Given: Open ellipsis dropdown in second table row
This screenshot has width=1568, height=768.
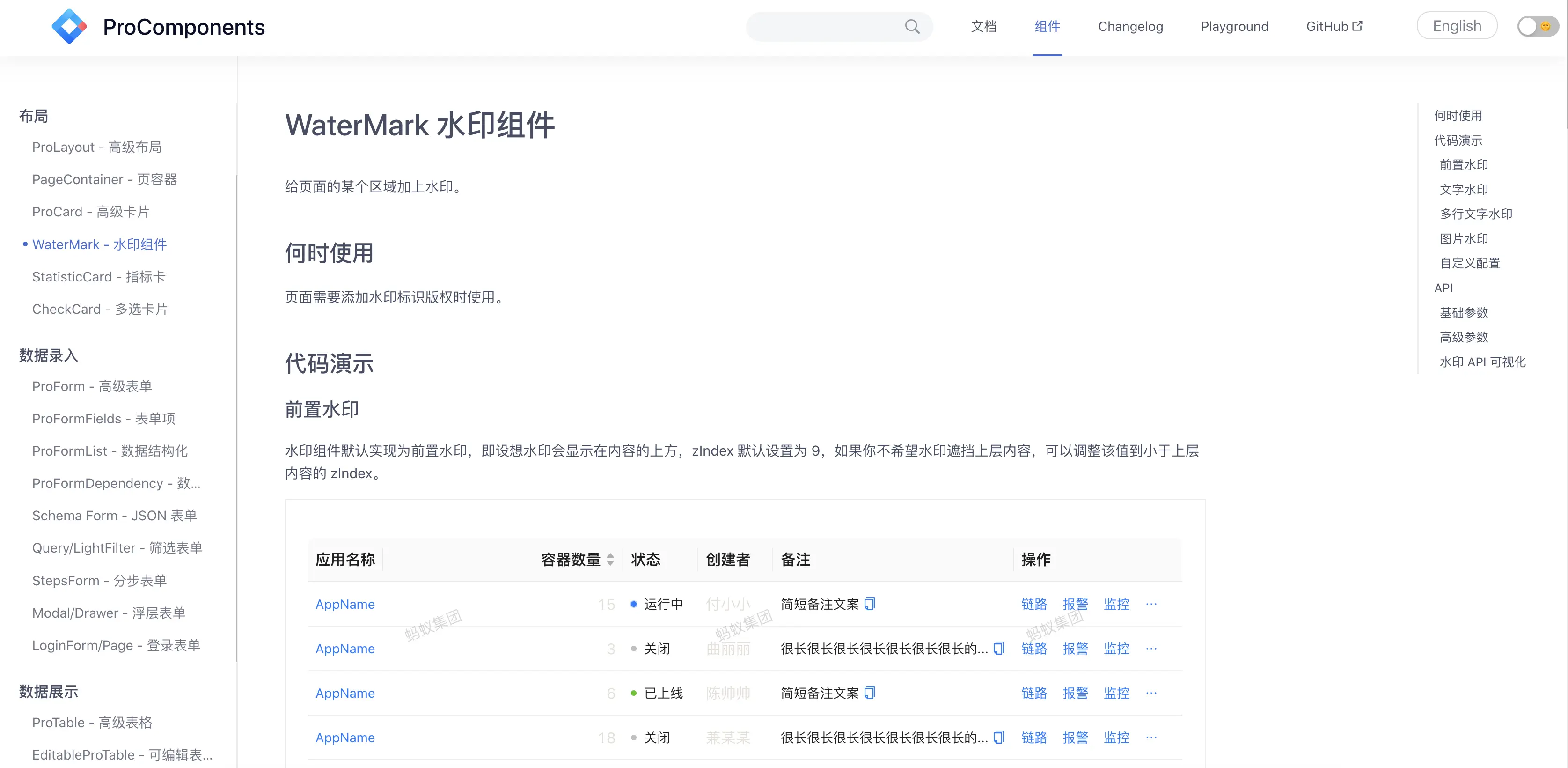Looking at the screenshot, I should (1150, 648).
